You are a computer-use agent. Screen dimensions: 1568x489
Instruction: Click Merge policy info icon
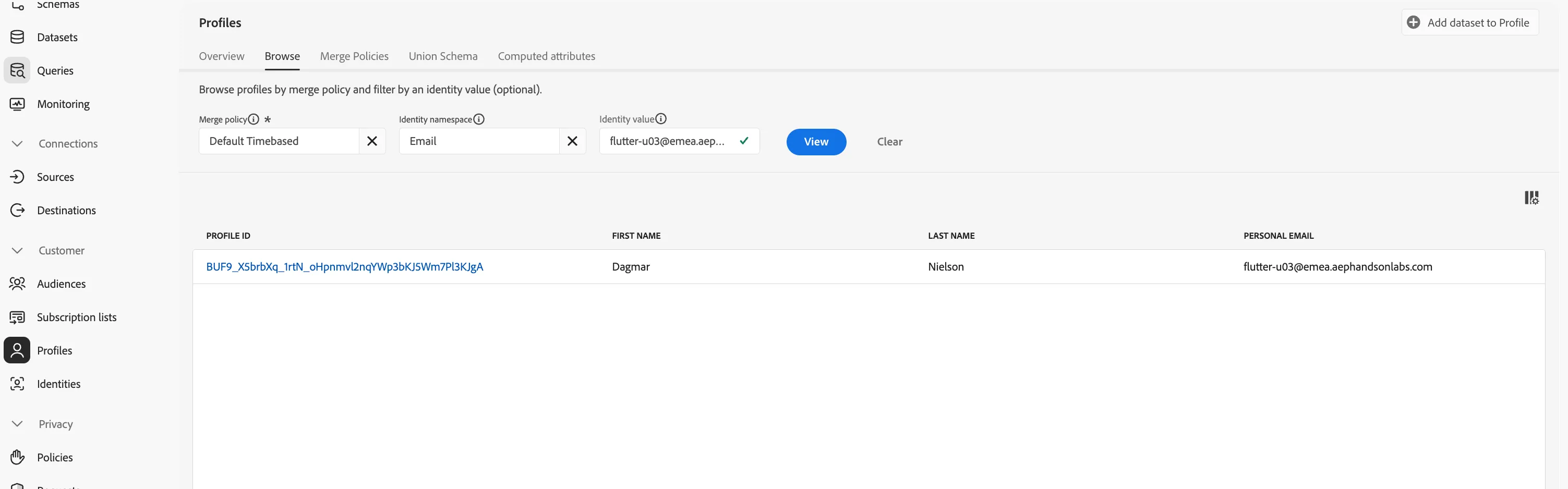(254, 119)
